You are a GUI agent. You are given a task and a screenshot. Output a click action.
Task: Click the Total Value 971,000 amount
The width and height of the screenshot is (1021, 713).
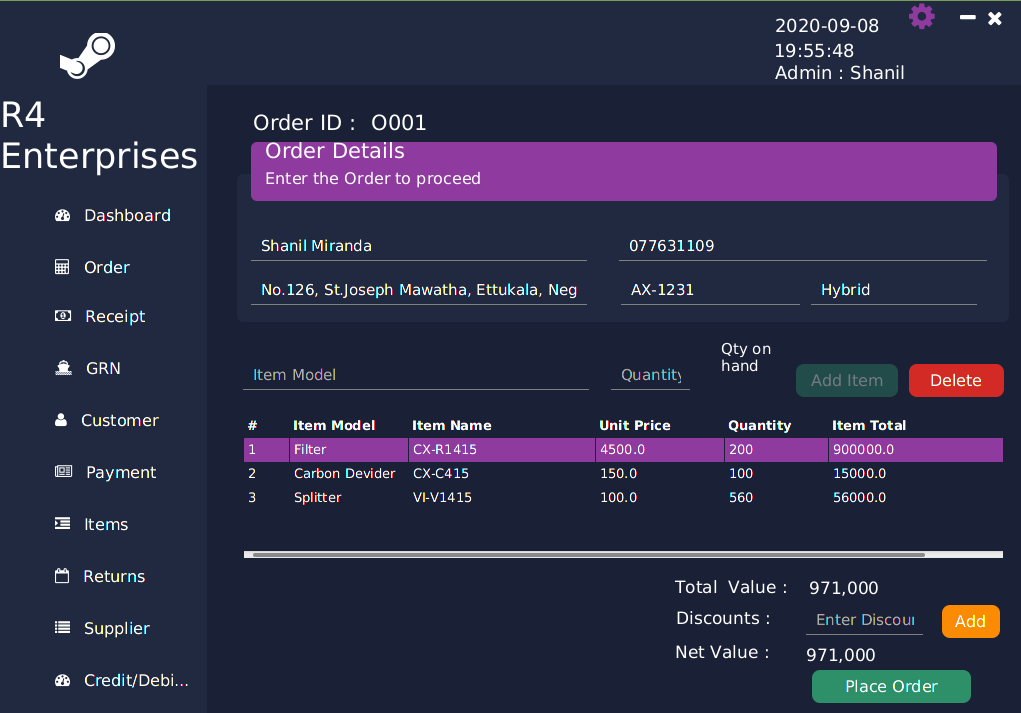pos(843,588)
